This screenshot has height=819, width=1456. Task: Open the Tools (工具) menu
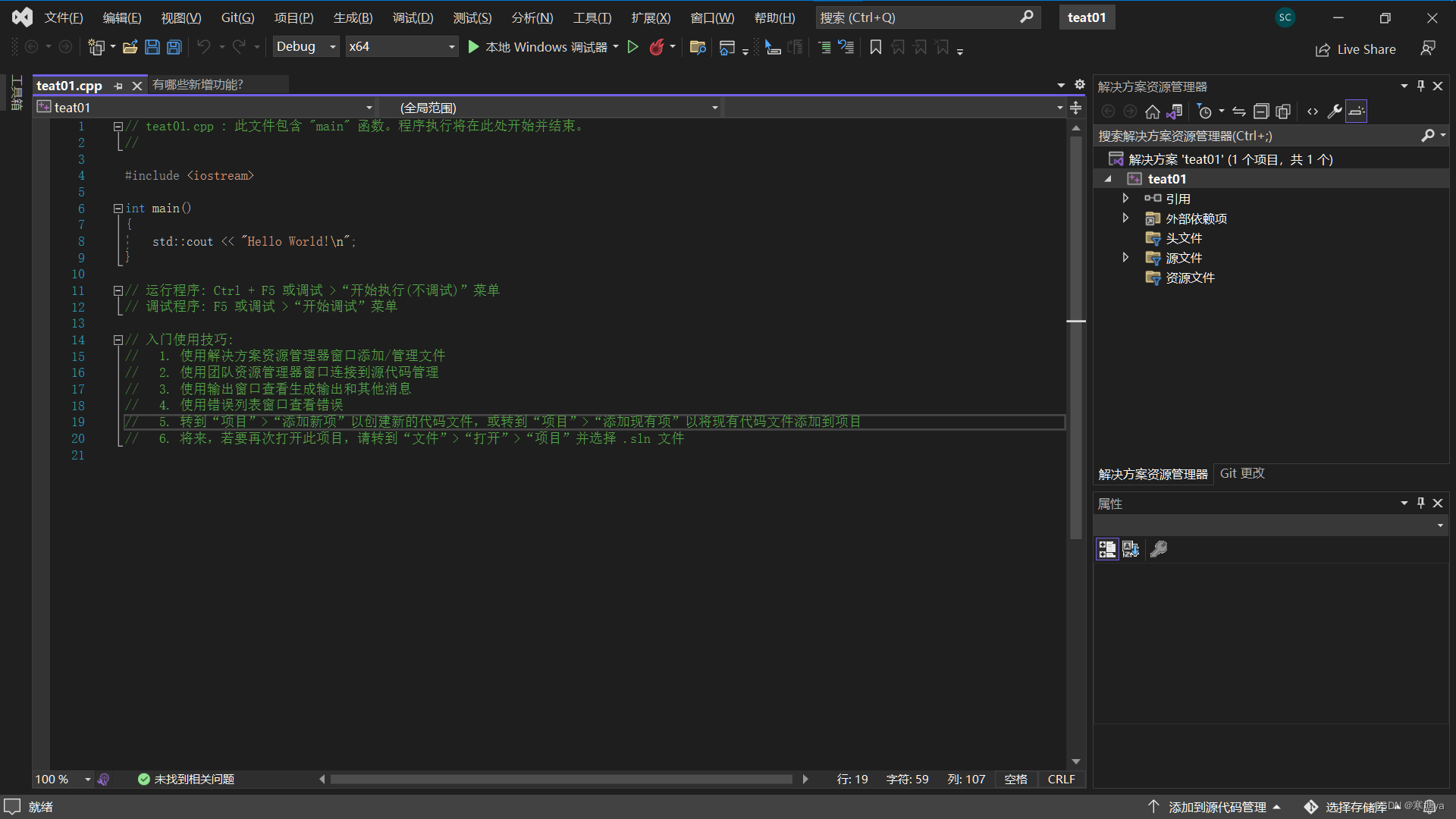(592, 17)
